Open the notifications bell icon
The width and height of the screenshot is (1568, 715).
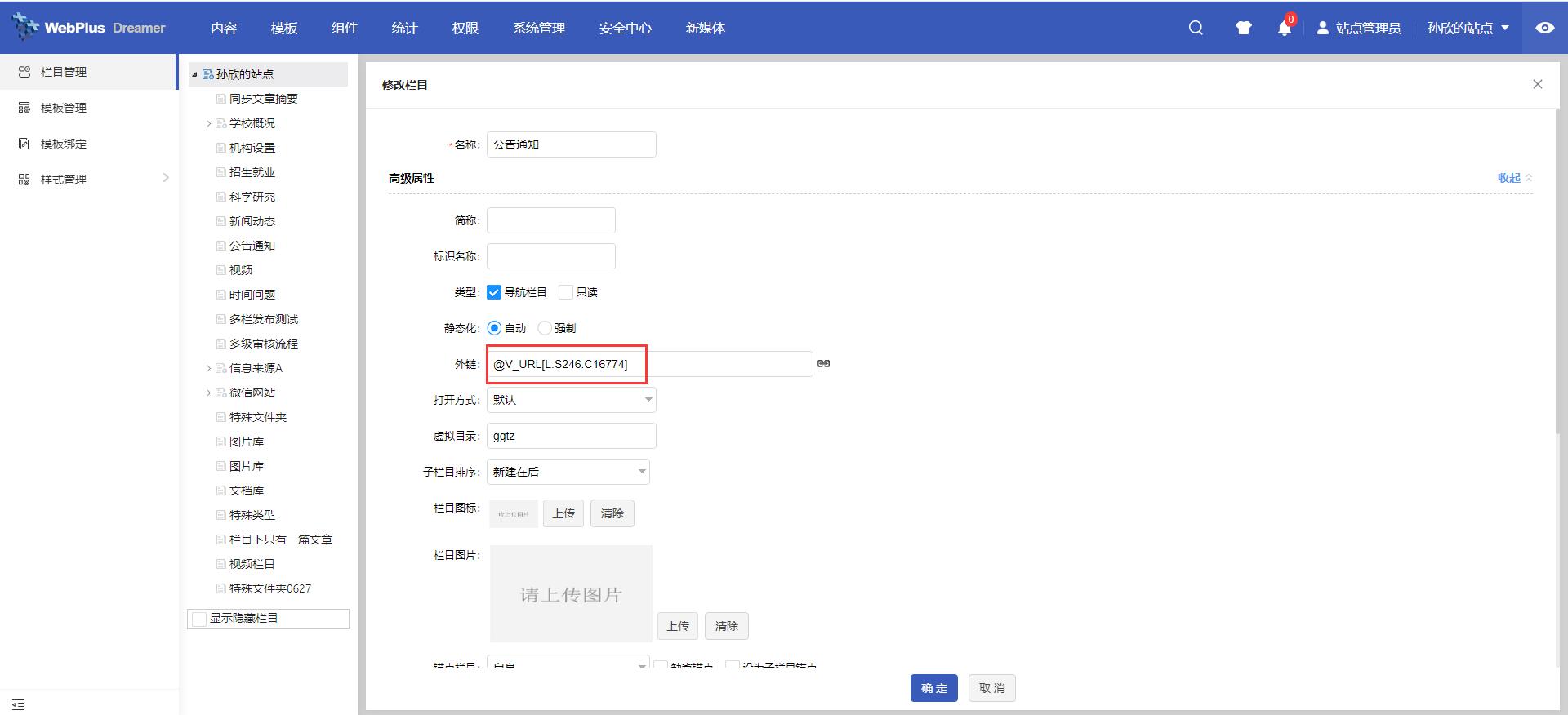(1285, 28)
